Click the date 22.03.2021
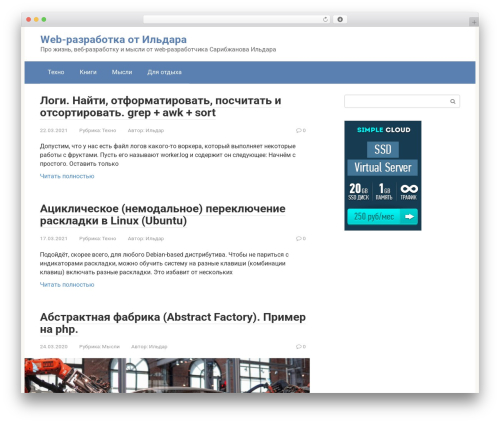The image size is (500, 423). pos(54,130)
